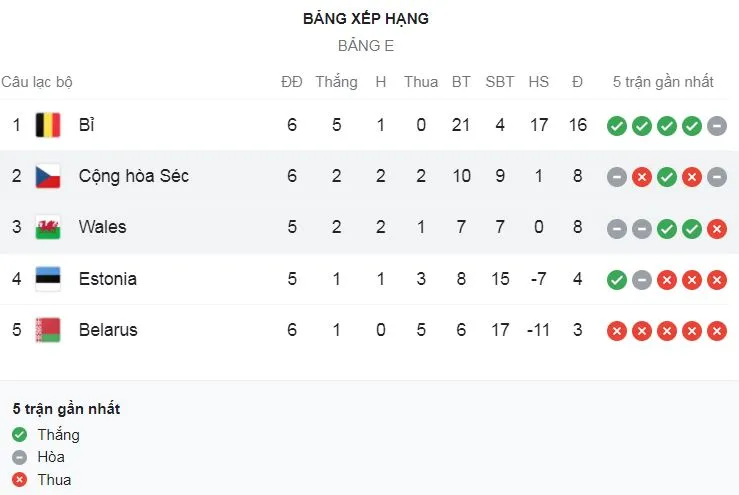Viewport: 739px width, 495px height.
Task: Click the BẢNG E group label
Action: coord(366,45)
